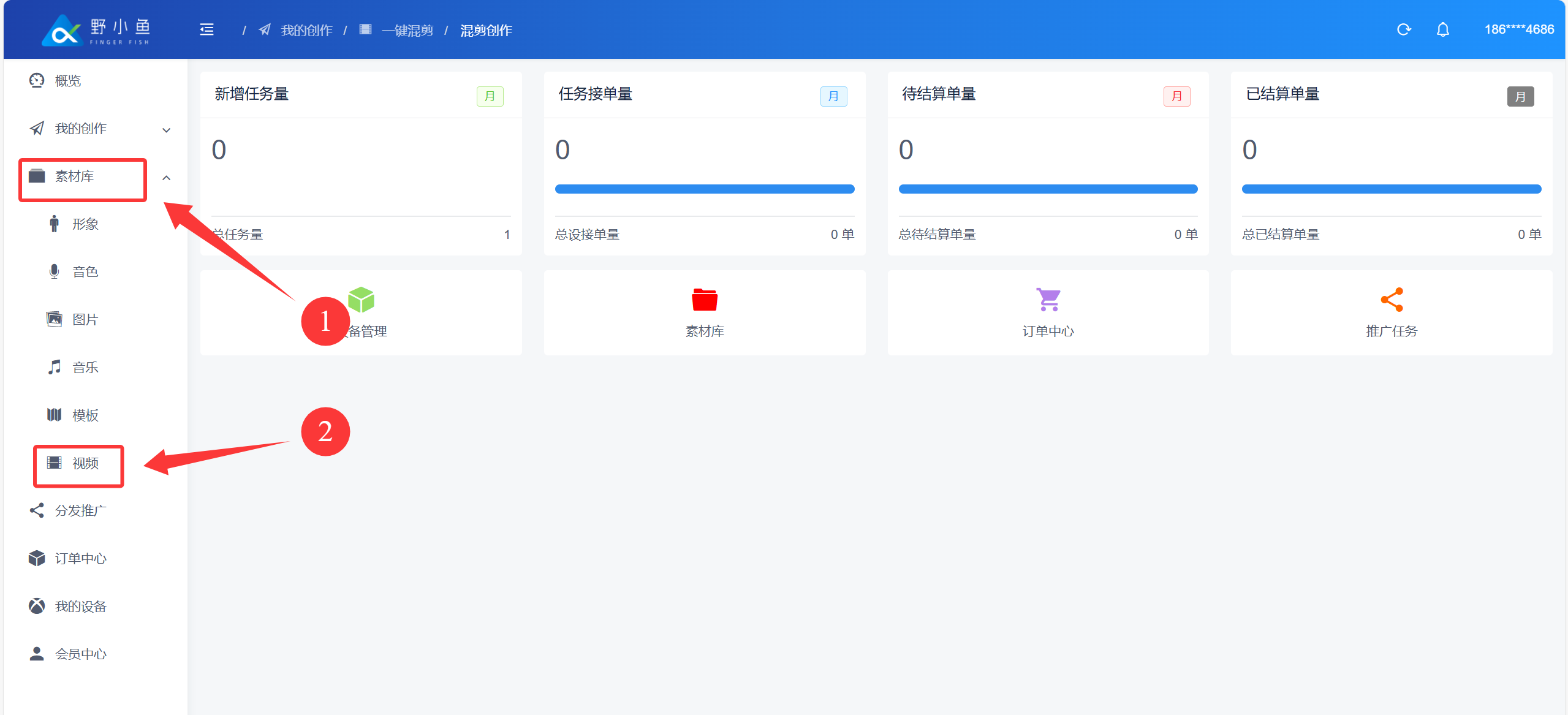Toggle the green 月 tag on 新增任务量
The image size is (1568, 715).
coord(490,96)
